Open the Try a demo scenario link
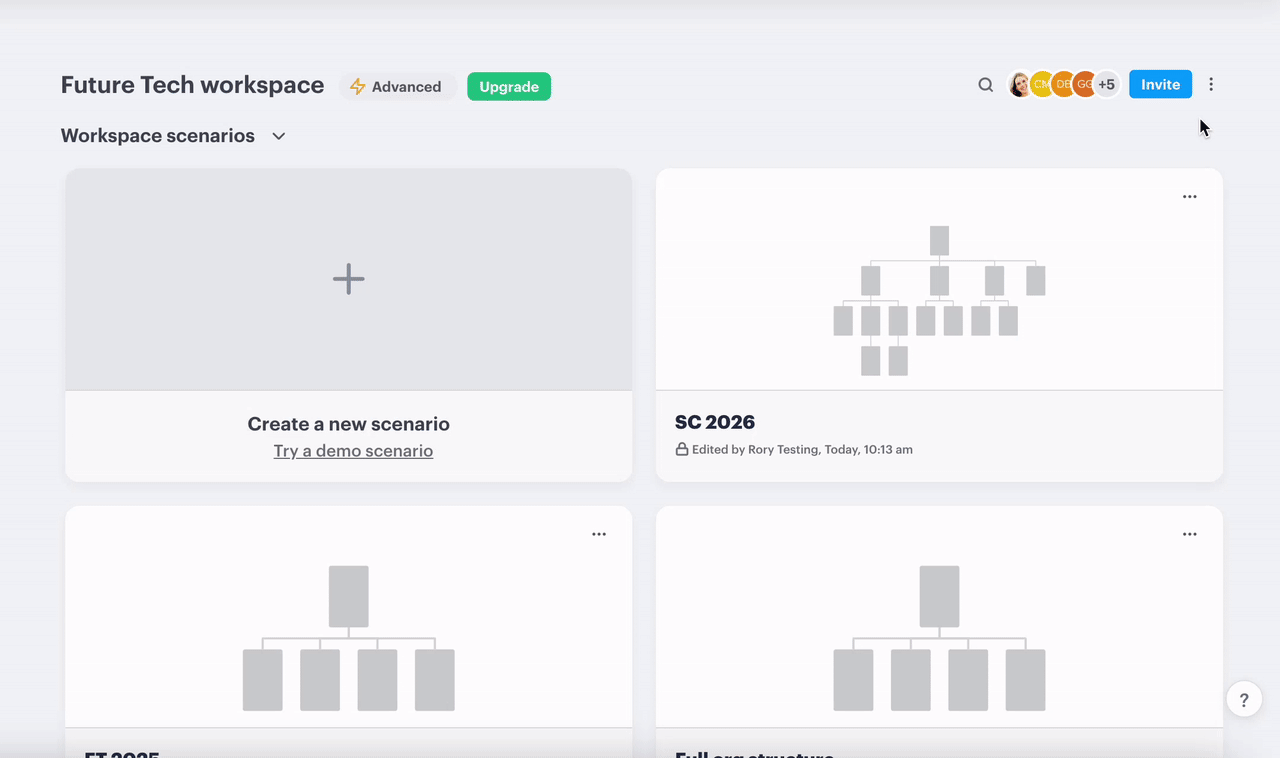 (353, 451)
